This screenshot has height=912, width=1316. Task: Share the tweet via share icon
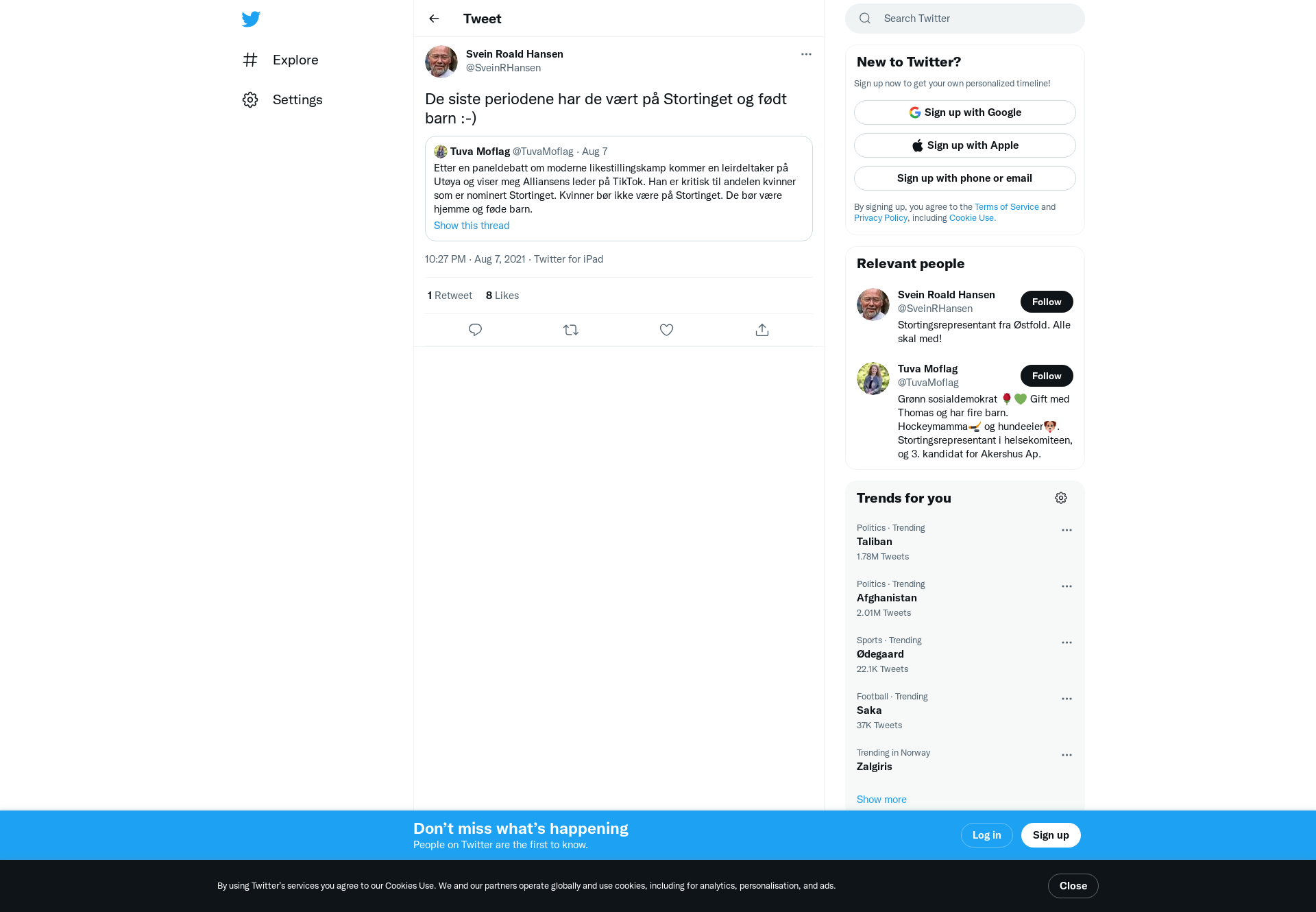tap(762, 330)
